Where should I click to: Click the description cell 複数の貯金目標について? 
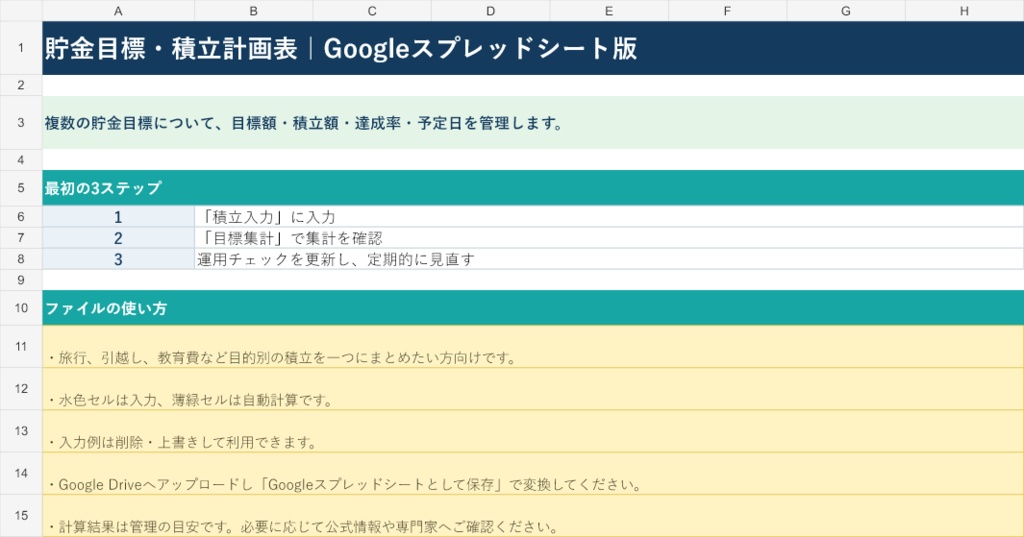coord(533,122)
